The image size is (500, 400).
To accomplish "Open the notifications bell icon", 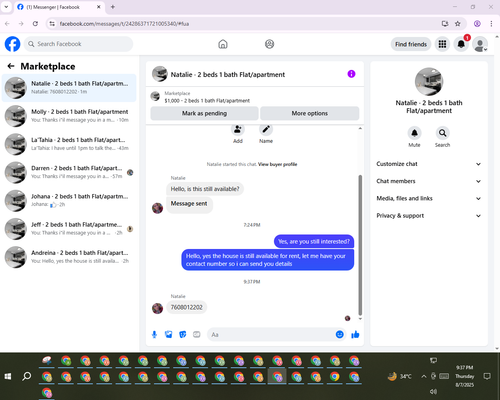I will pos(461,44).
